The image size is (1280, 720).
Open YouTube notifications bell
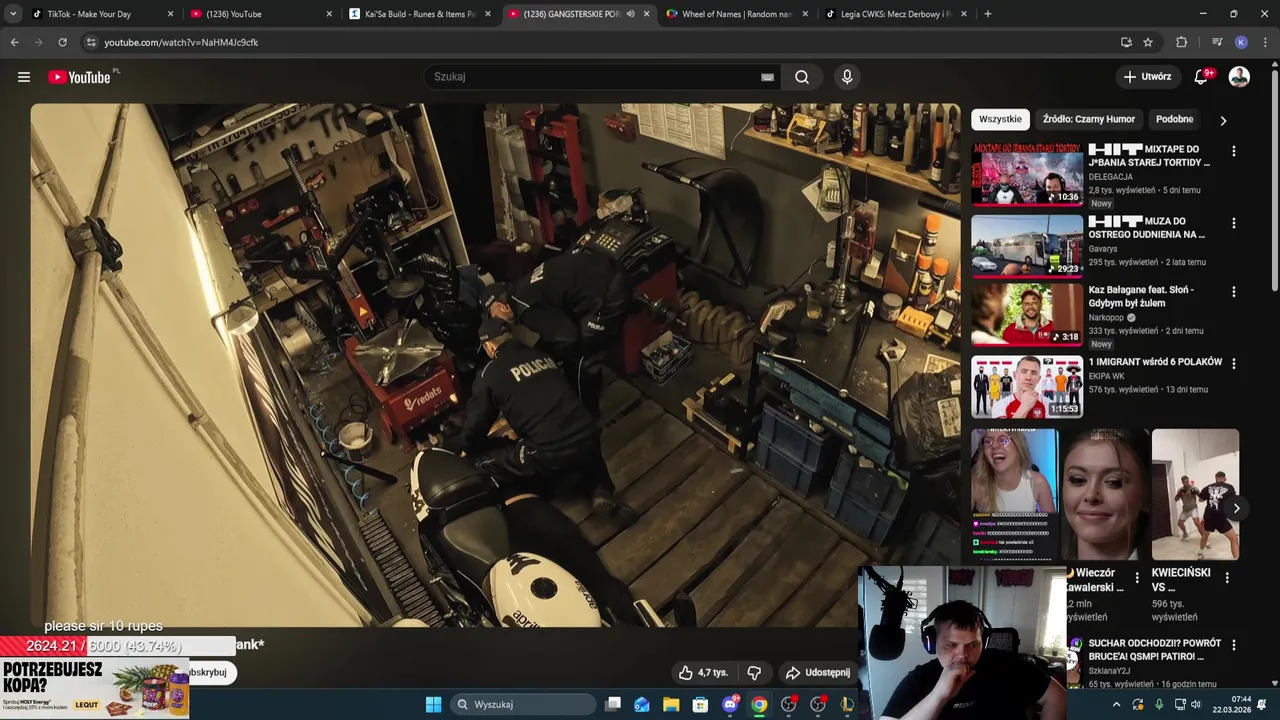coord(1202,77)
